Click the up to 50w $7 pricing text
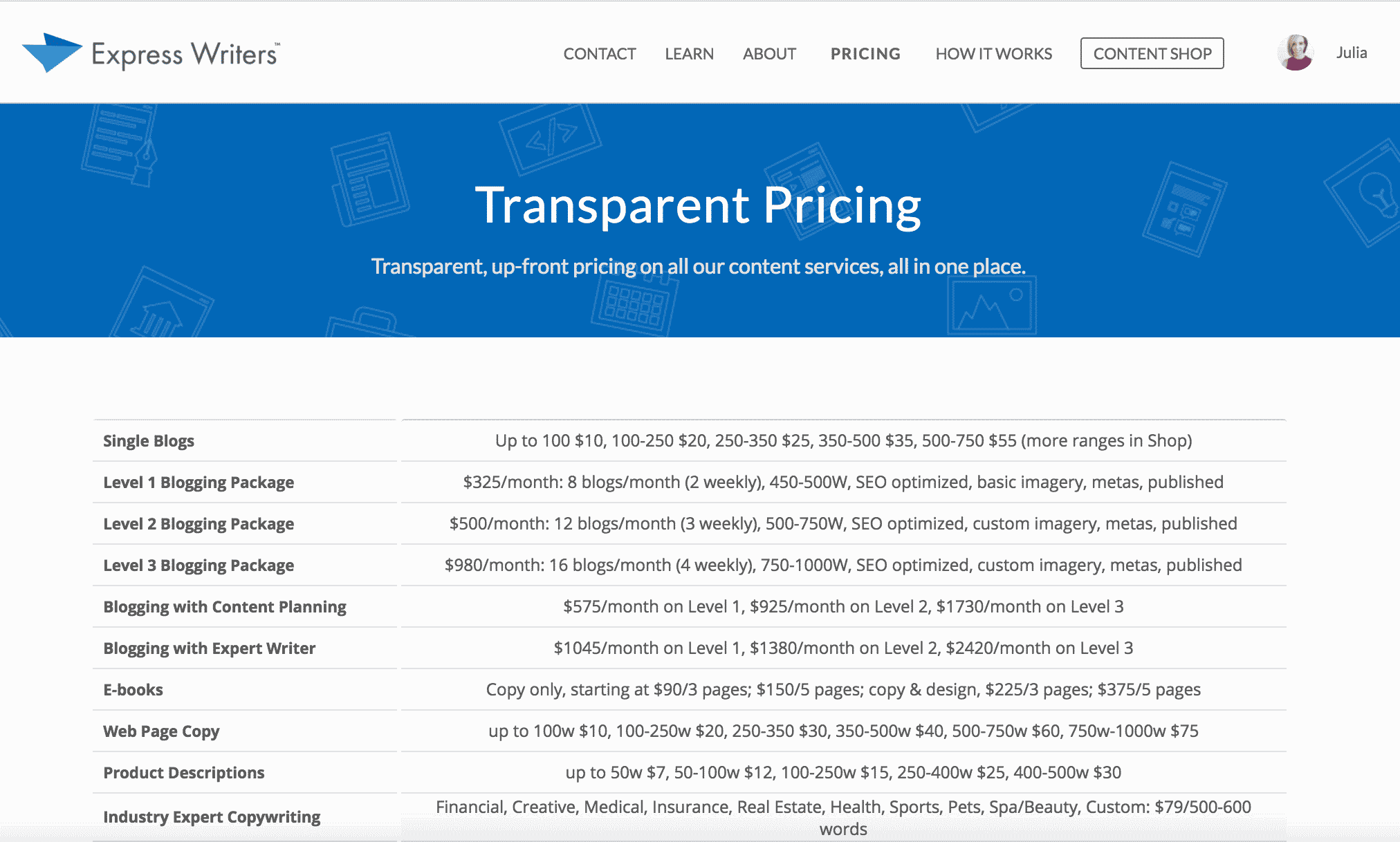The height and width of the screenshot is (842, 1400). pyautogui.click(x=843, y=773)
